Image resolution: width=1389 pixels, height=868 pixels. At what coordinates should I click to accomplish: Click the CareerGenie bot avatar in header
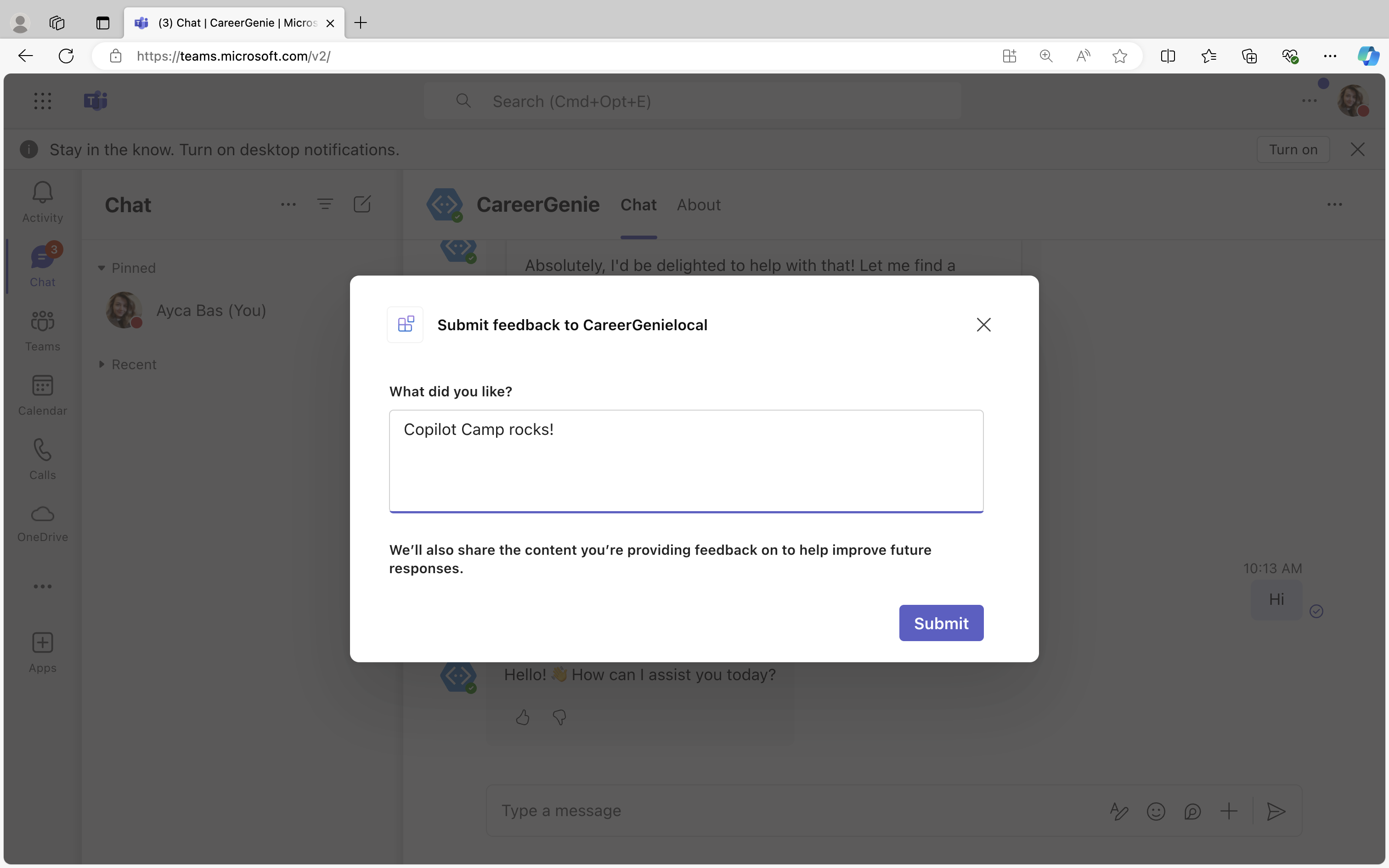pos(445,205)
